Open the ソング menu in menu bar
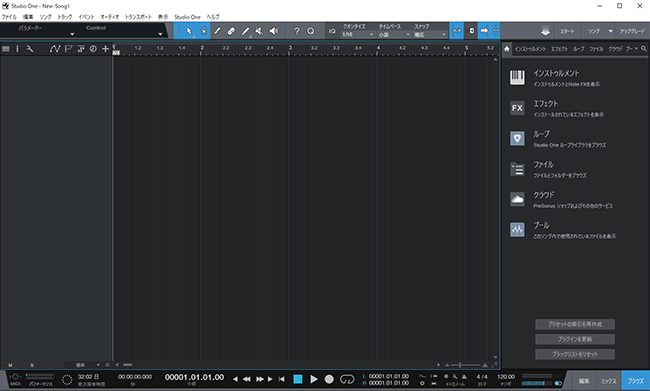The height and width of the screenshot is (391, 650). (46, 17)
